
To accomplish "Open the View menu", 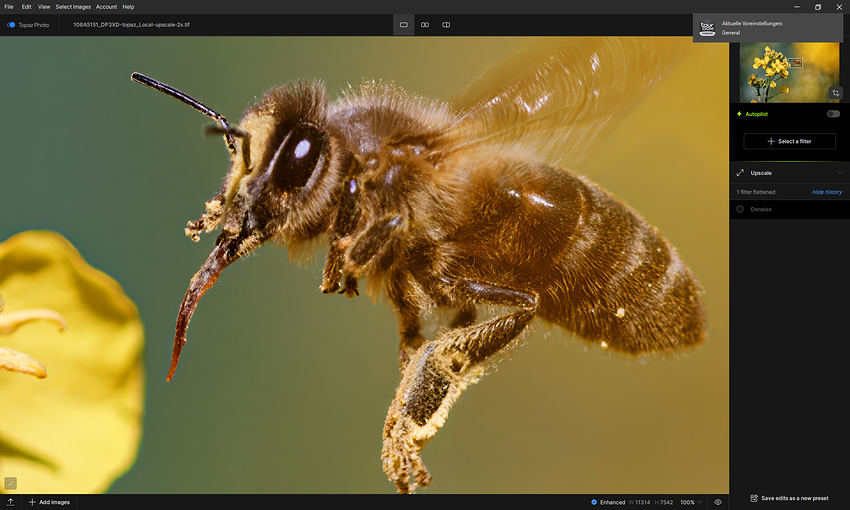I will pos(44,7).
